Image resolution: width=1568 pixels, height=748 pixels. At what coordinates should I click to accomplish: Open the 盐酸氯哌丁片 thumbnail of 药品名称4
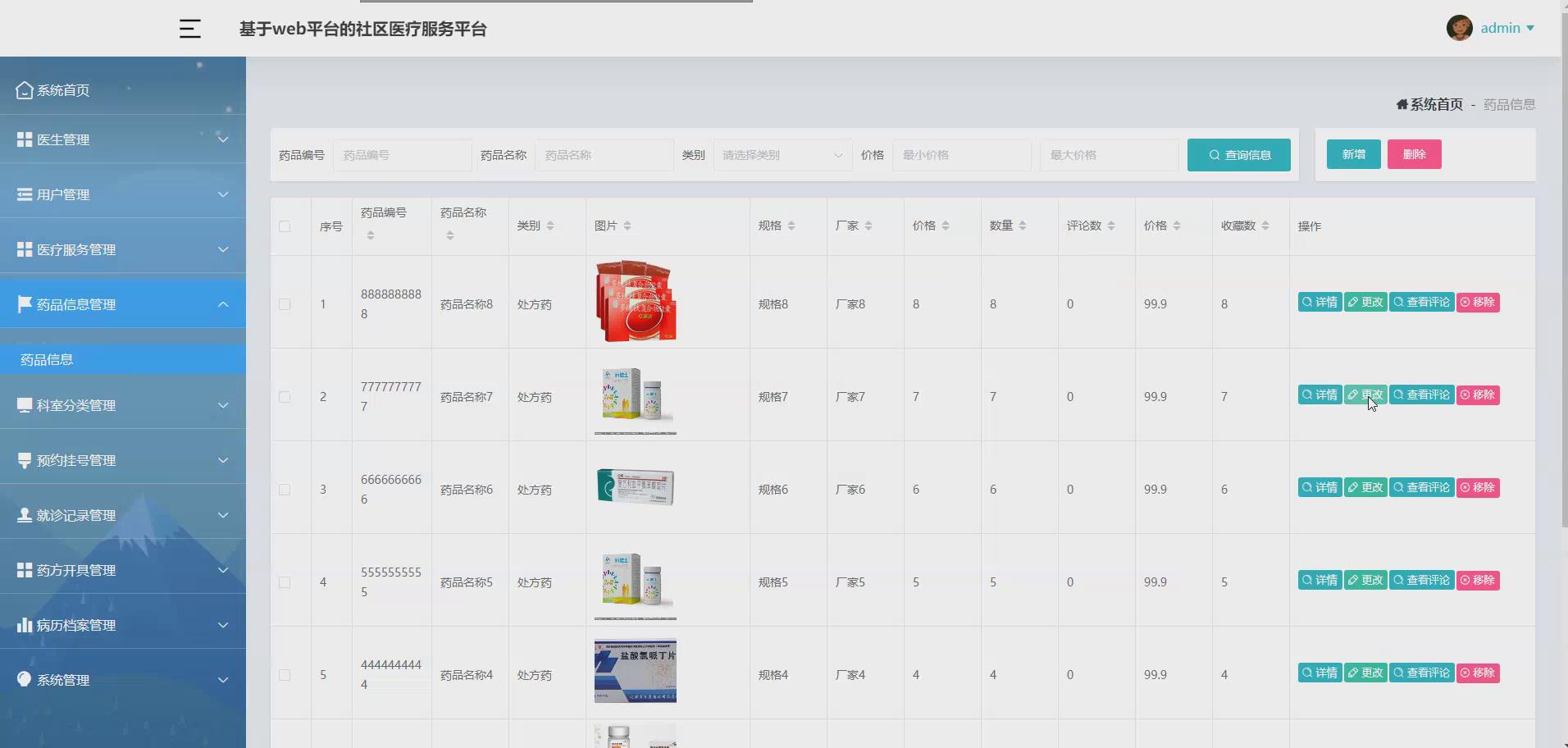[x=636, y=671]
